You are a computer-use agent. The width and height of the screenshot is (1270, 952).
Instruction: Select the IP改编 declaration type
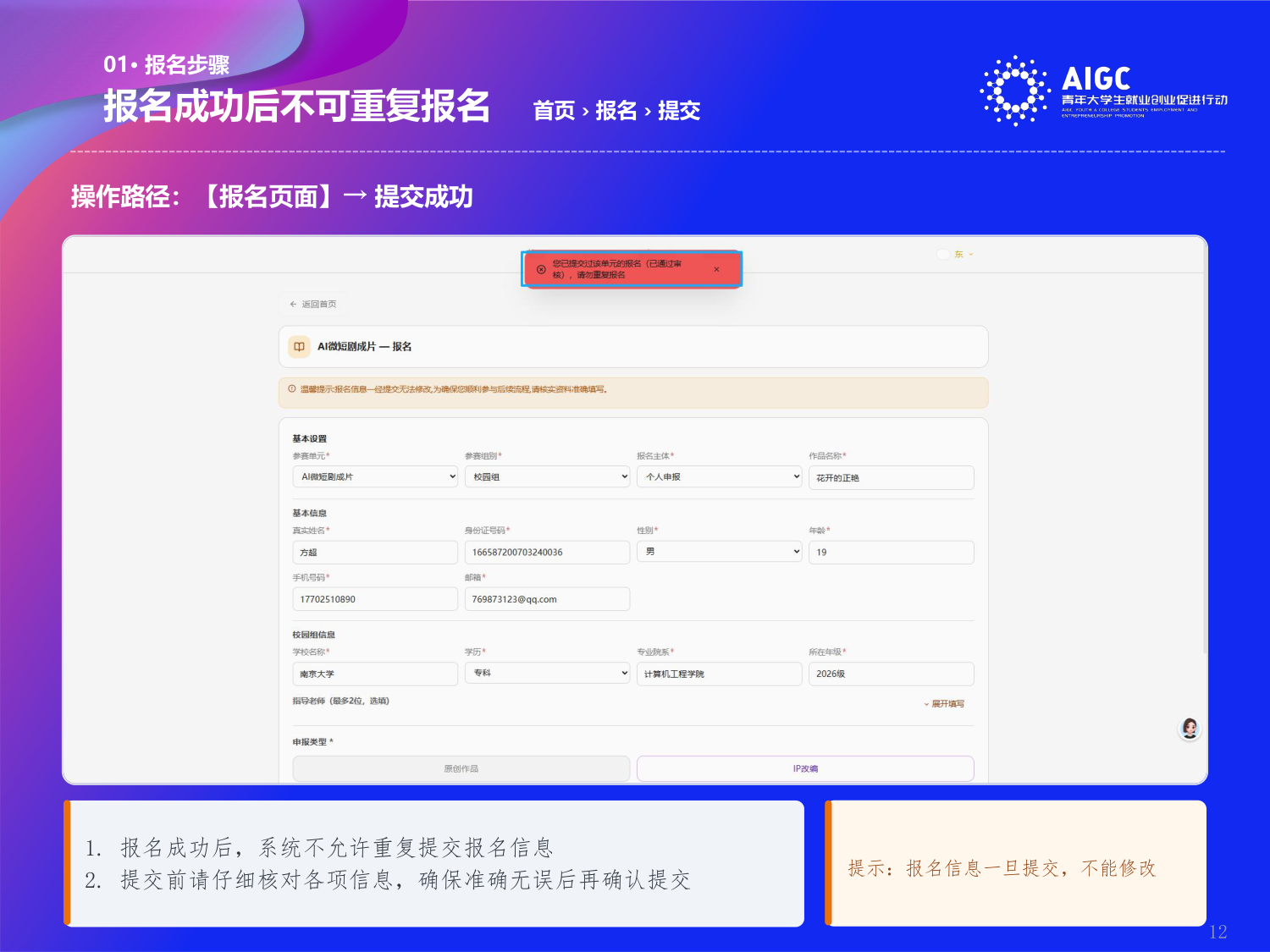(805, 768)
